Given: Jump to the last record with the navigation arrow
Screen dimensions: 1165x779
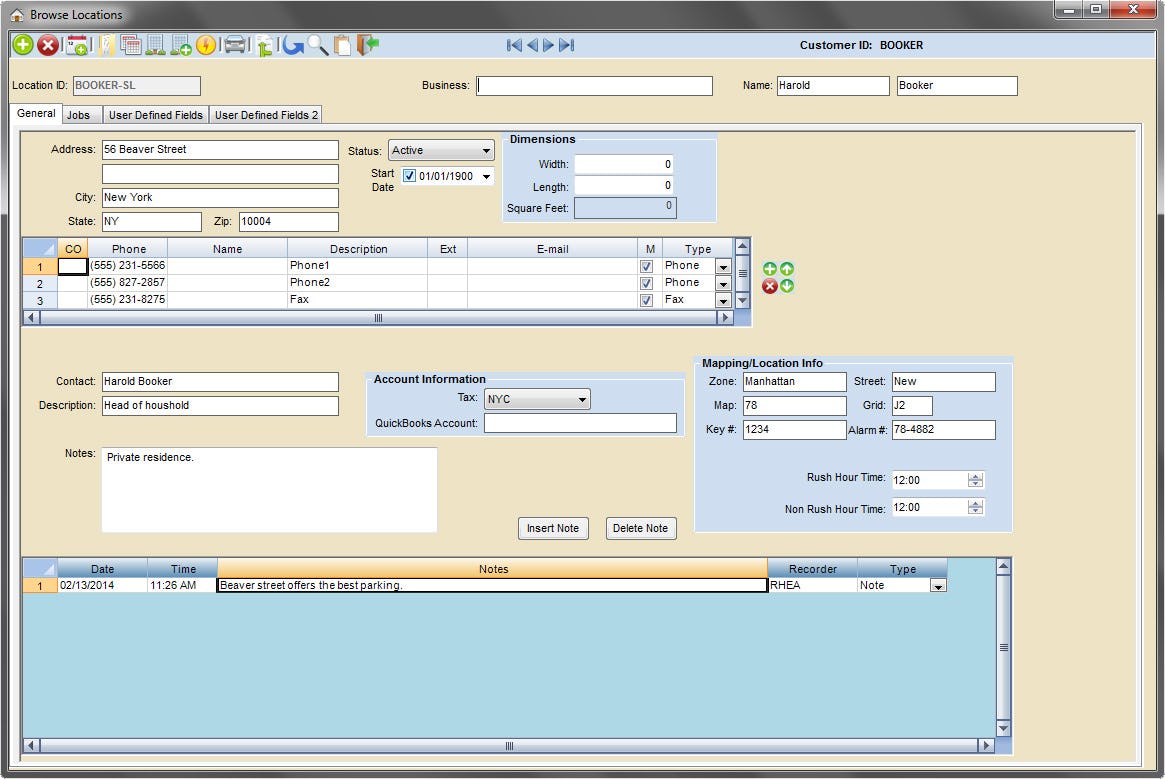Looking at the screenshot, I should 567,45.
